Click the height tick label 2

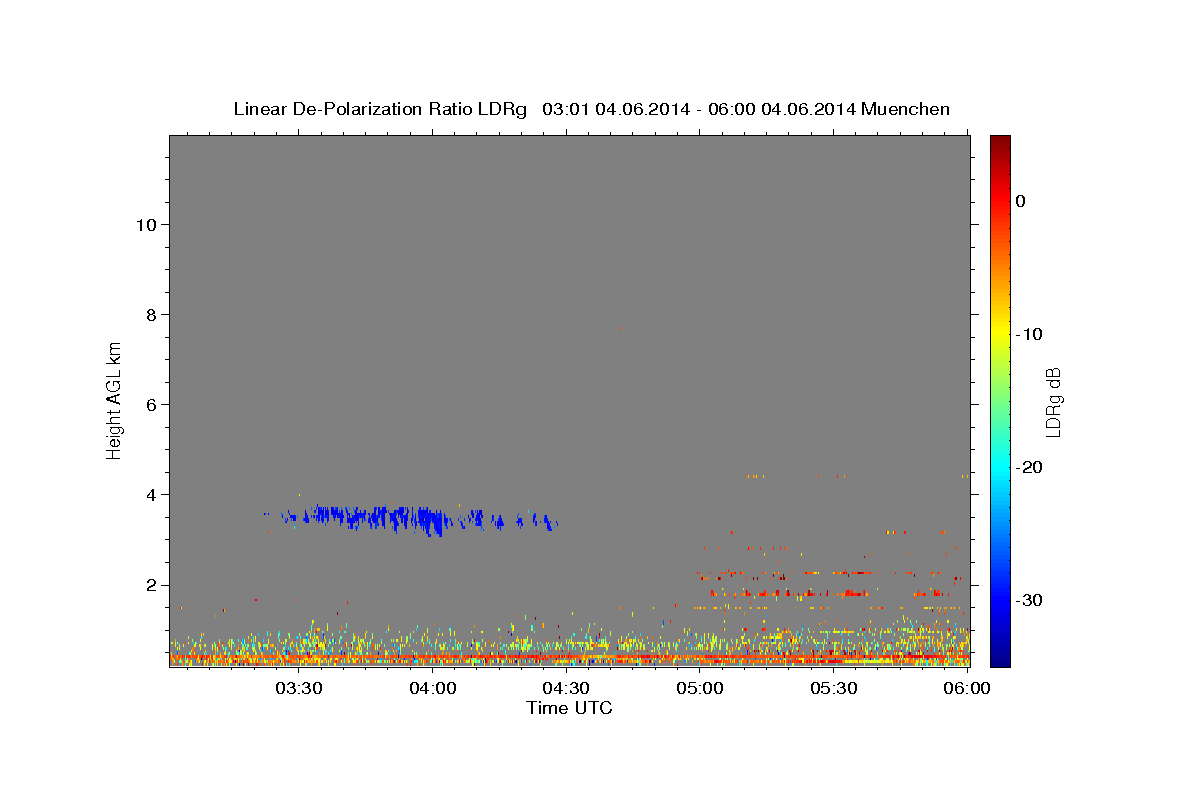(150, 585)
